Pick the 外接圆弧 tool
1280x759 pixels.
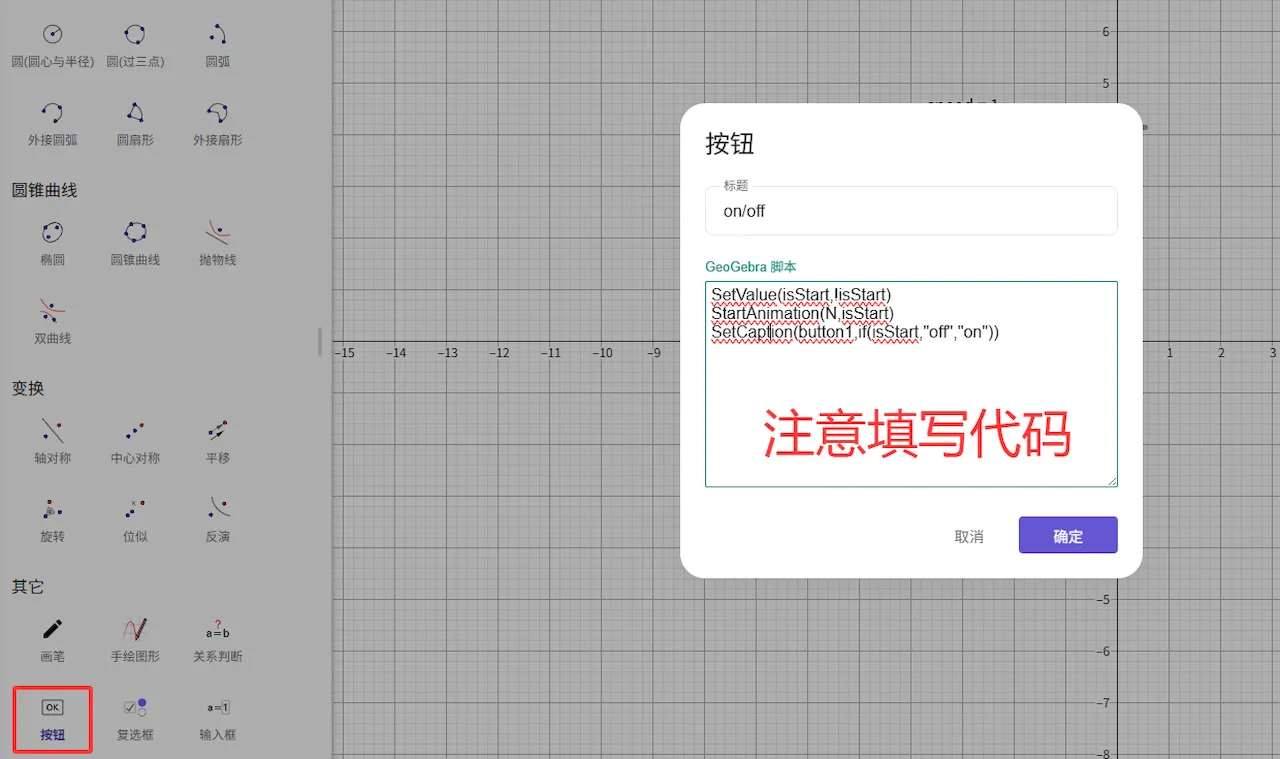click(x=52, y=123)
